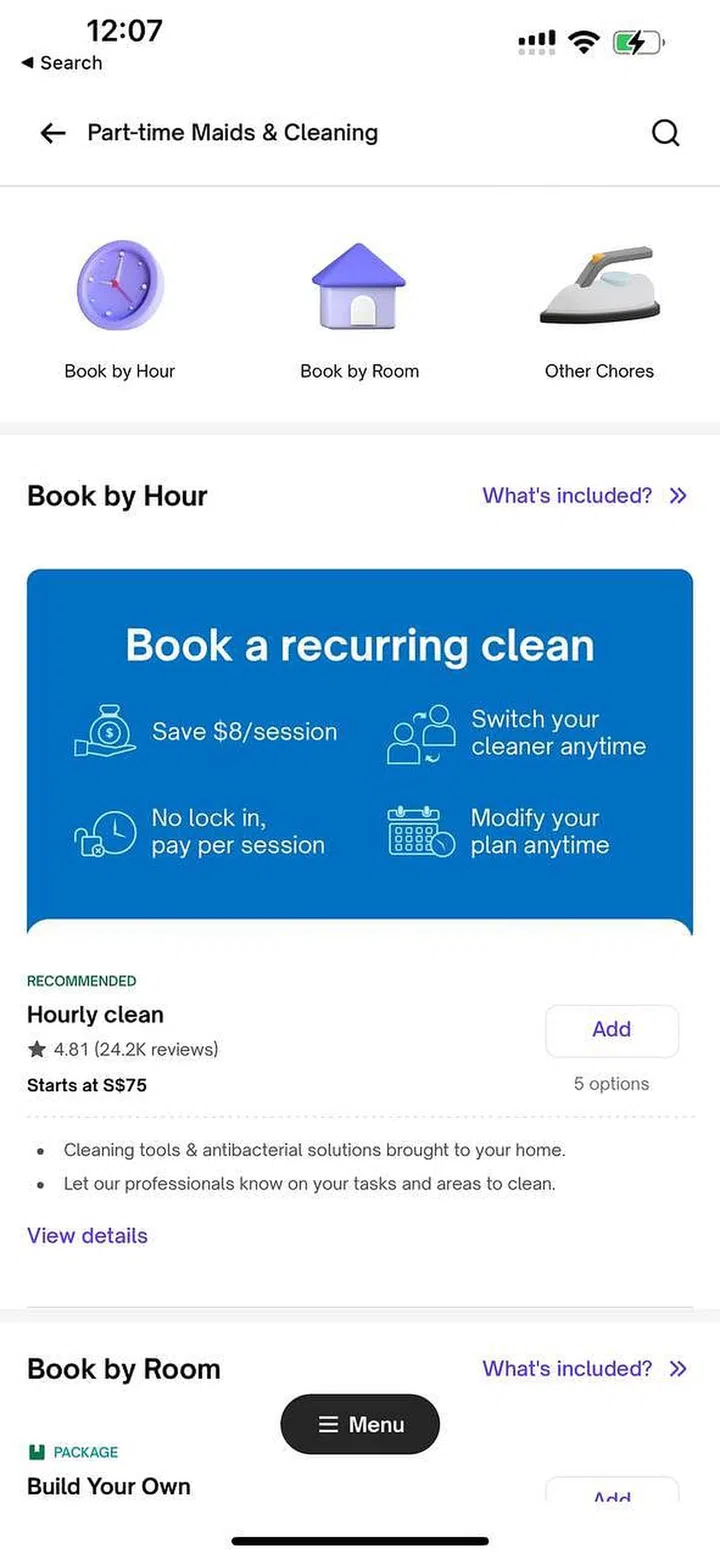720x1559 pixels.
Task: Tap the switch cleaner people icon
Action: pos(420,734)
